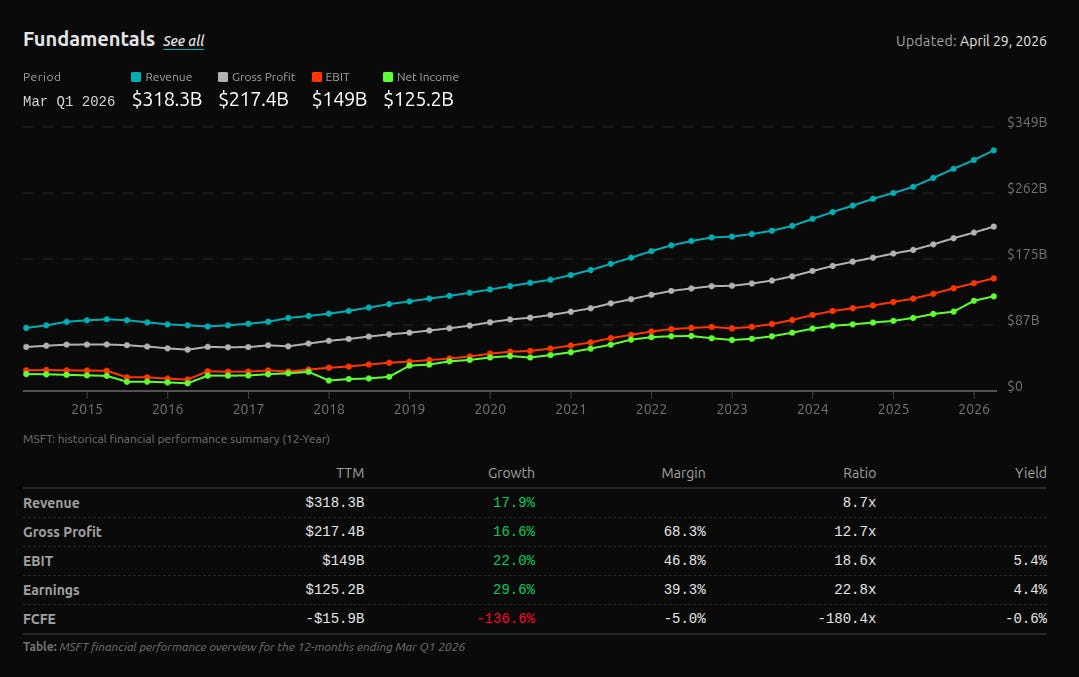Click Revenue growth 17.9% cell
Viewport: 1079px width, 677px height.
[x=514, y=503]
